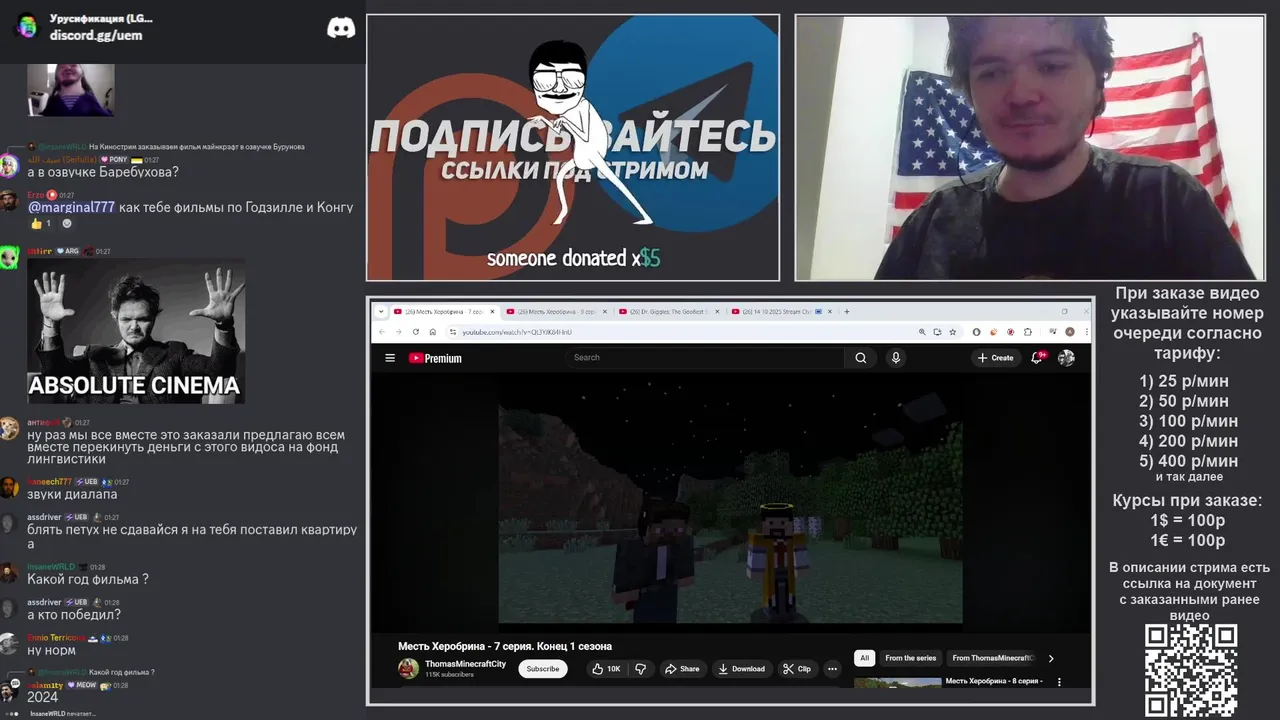Click Discord logo in header
1280x720 pixels.
tap(341, 27)
